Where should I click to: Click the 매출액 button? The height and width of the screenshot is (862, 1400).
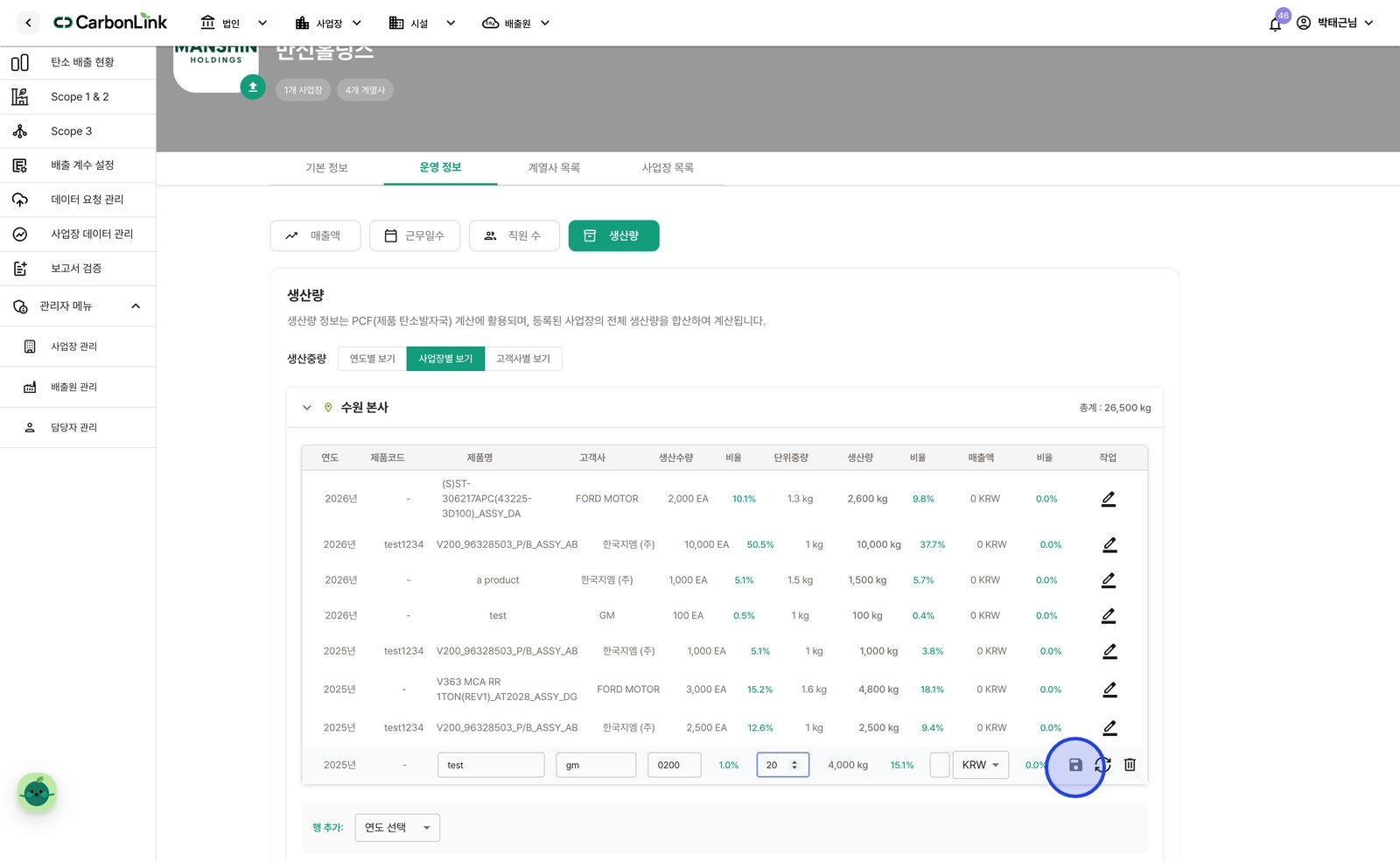tap(315, 235)
